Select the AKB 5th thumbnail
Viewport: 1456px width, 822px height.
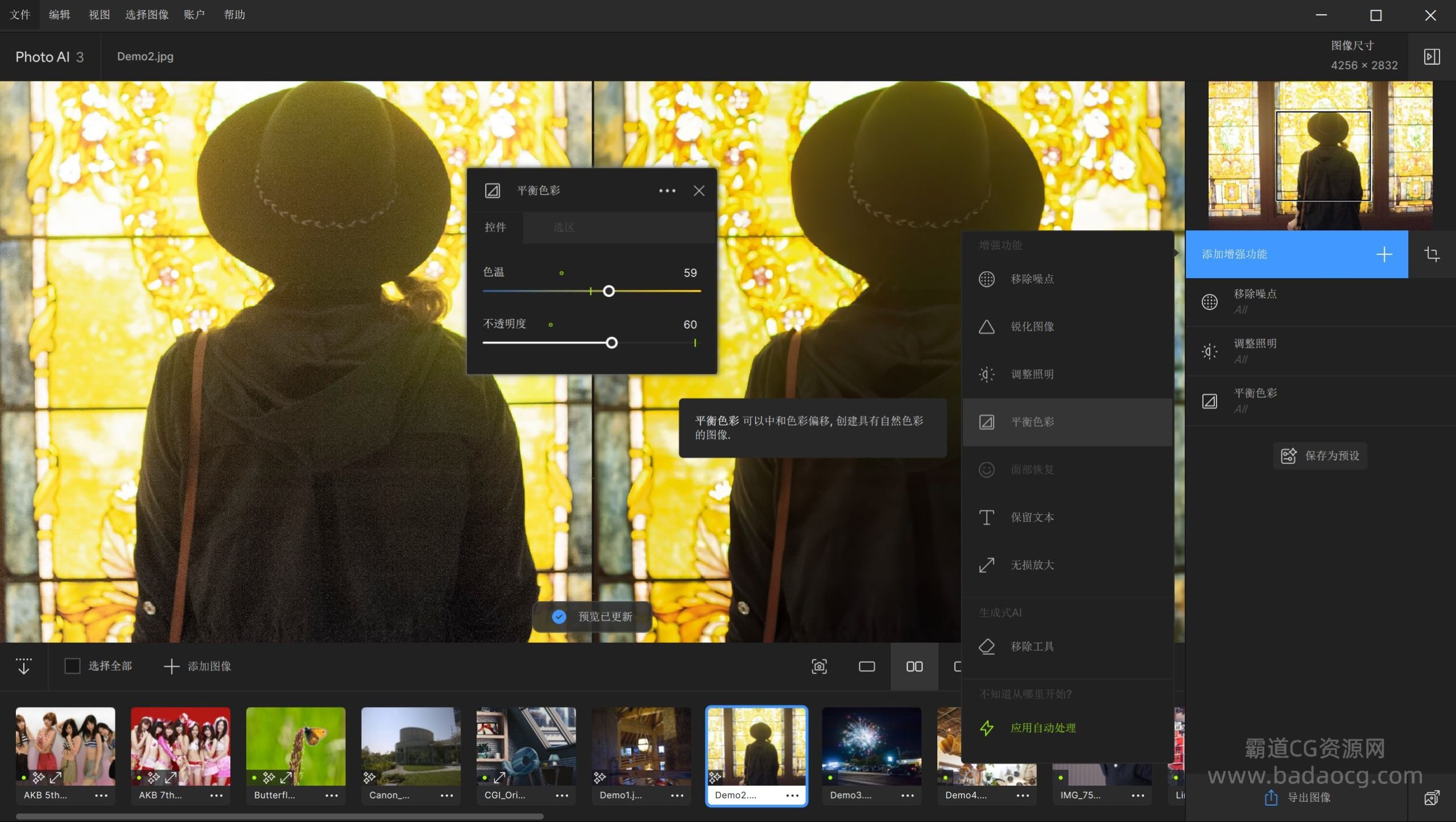65,746
